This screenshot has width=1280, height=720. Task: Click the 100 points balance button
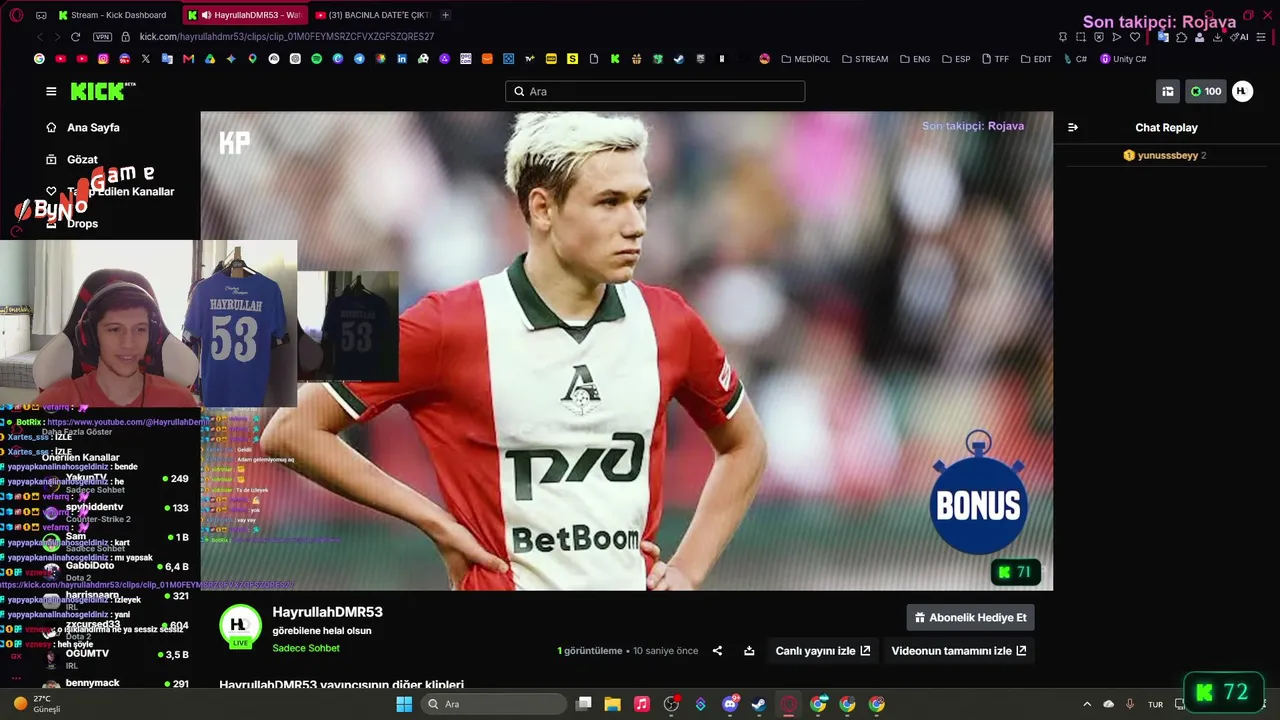click(1205, 91)
